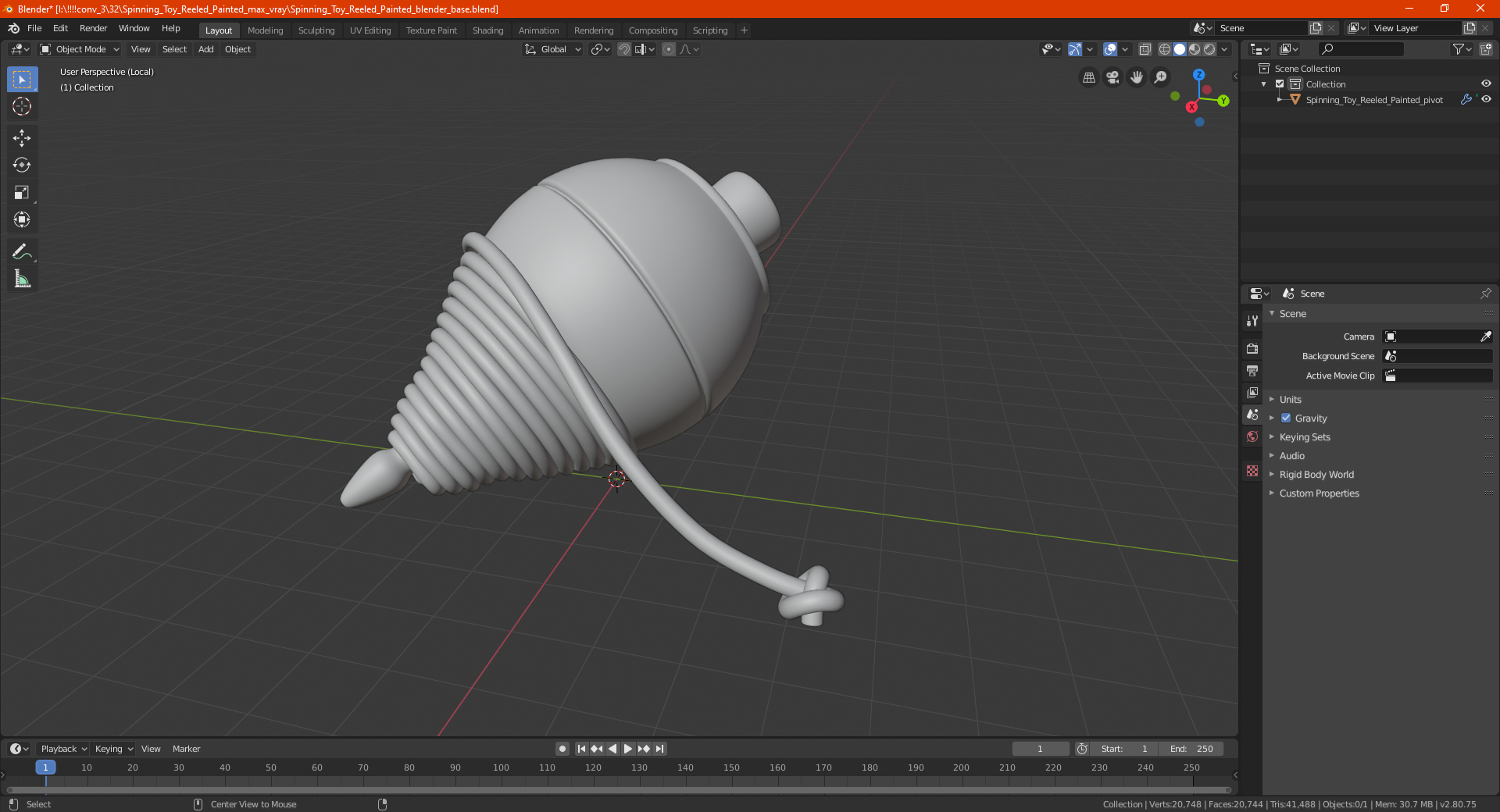1500x812 pixels.
Task: Open the Keying dropdown in timeline
Action: tap(114, 748)
